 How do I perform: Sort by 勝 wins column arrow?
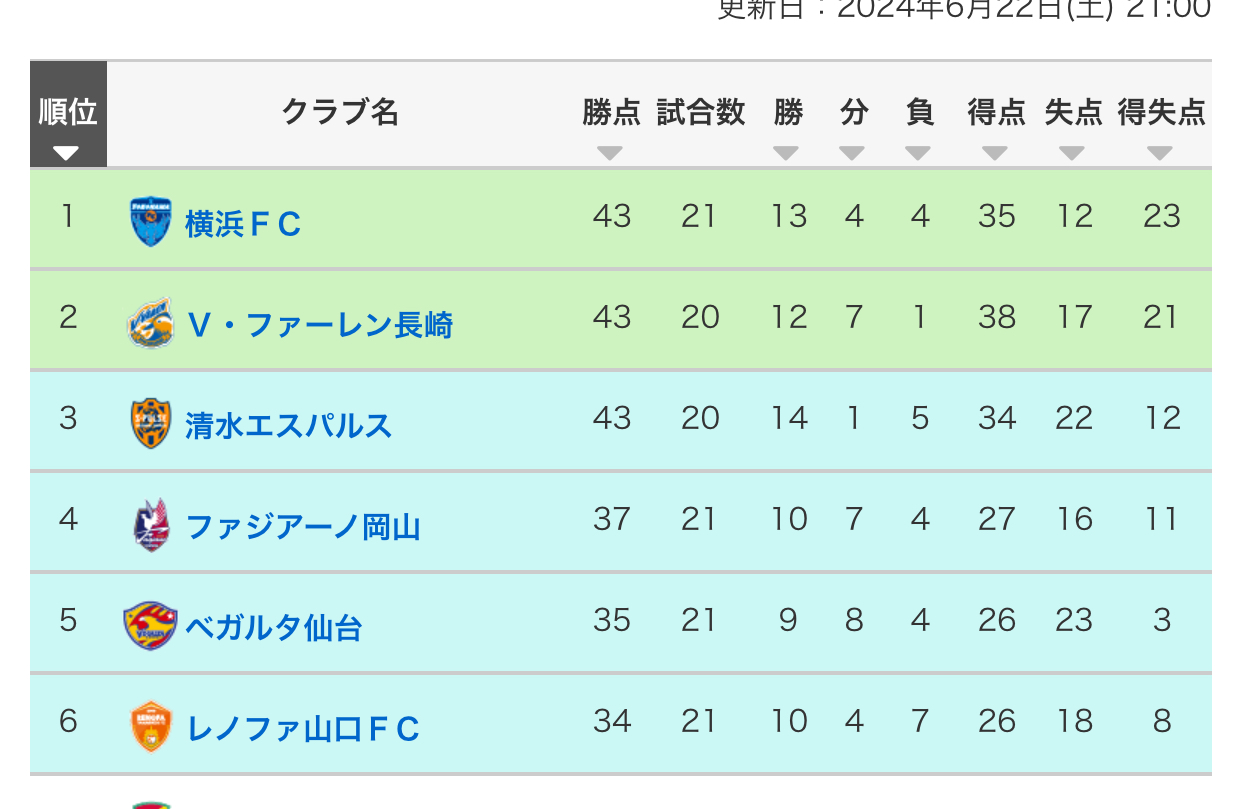786,153
